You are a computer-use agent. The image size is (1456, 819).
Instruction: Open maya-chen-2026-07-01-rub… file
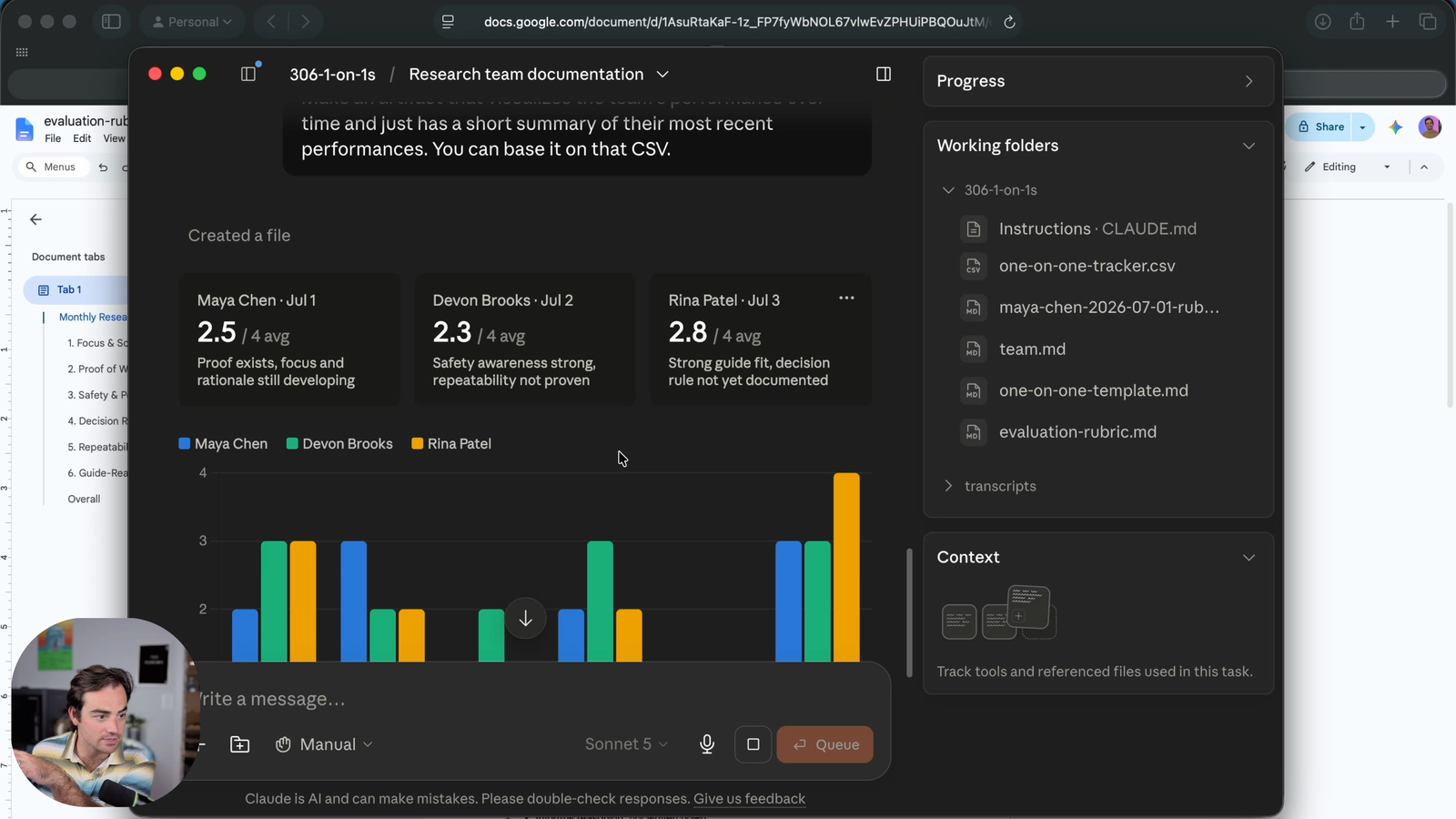click(1108, 308)
